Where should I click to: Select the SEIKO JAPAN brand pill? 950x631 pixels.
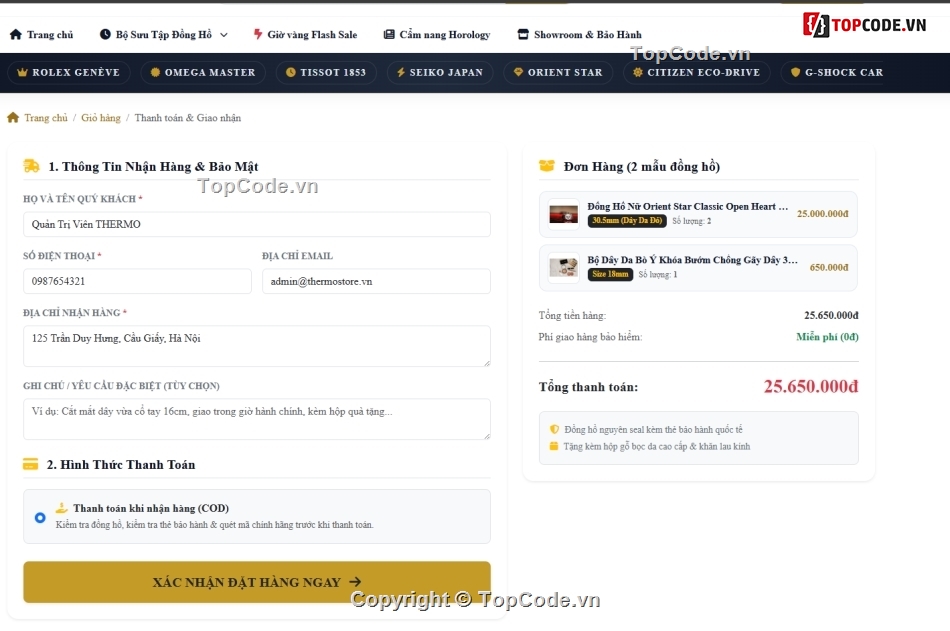coord(440,72)
